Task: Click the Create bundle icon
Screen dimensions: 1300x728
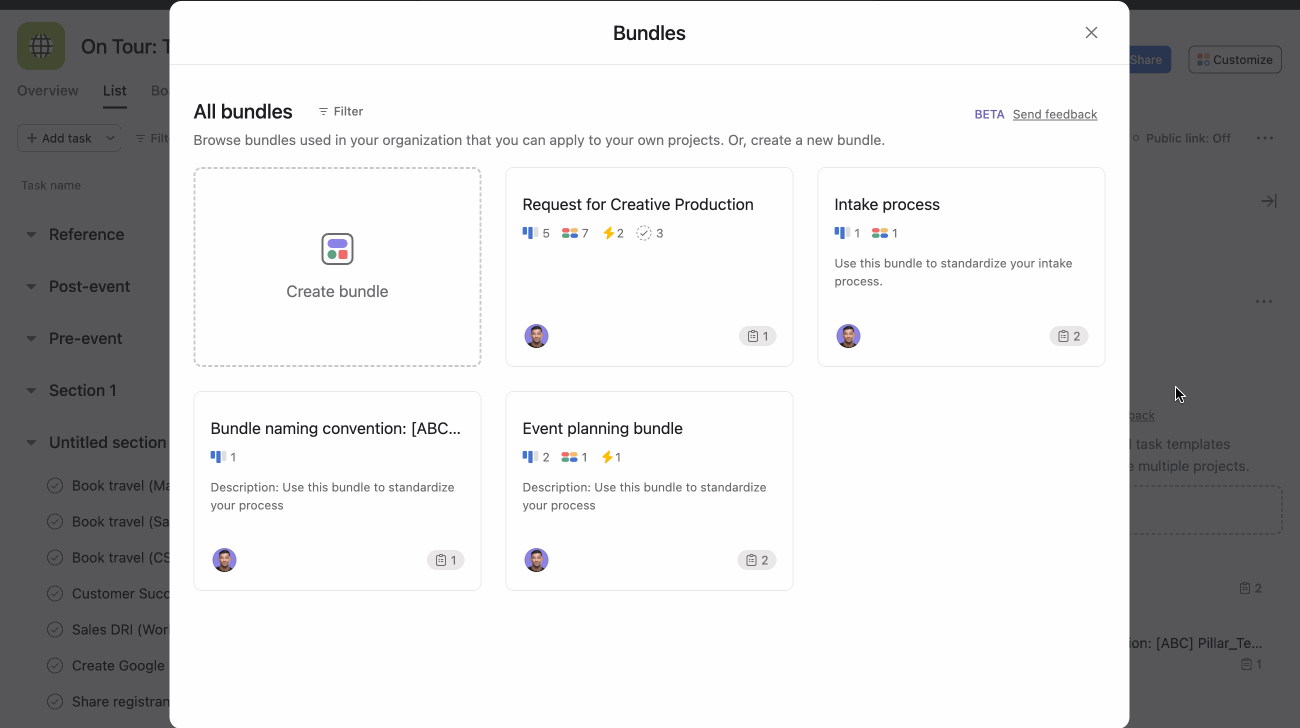Action: click(x=337, y=248)
